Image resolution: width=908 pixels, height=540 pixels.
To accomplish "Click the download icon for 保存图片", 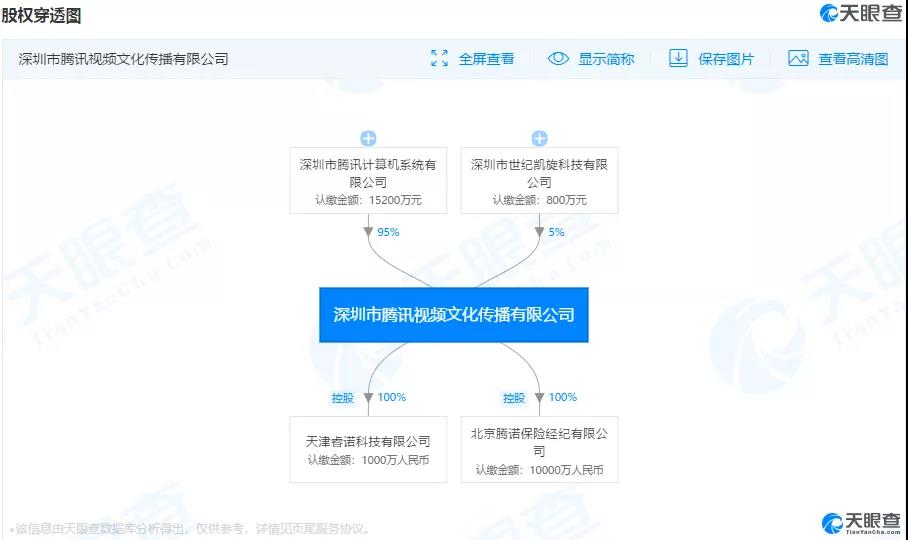I will [x=678, y=58].
